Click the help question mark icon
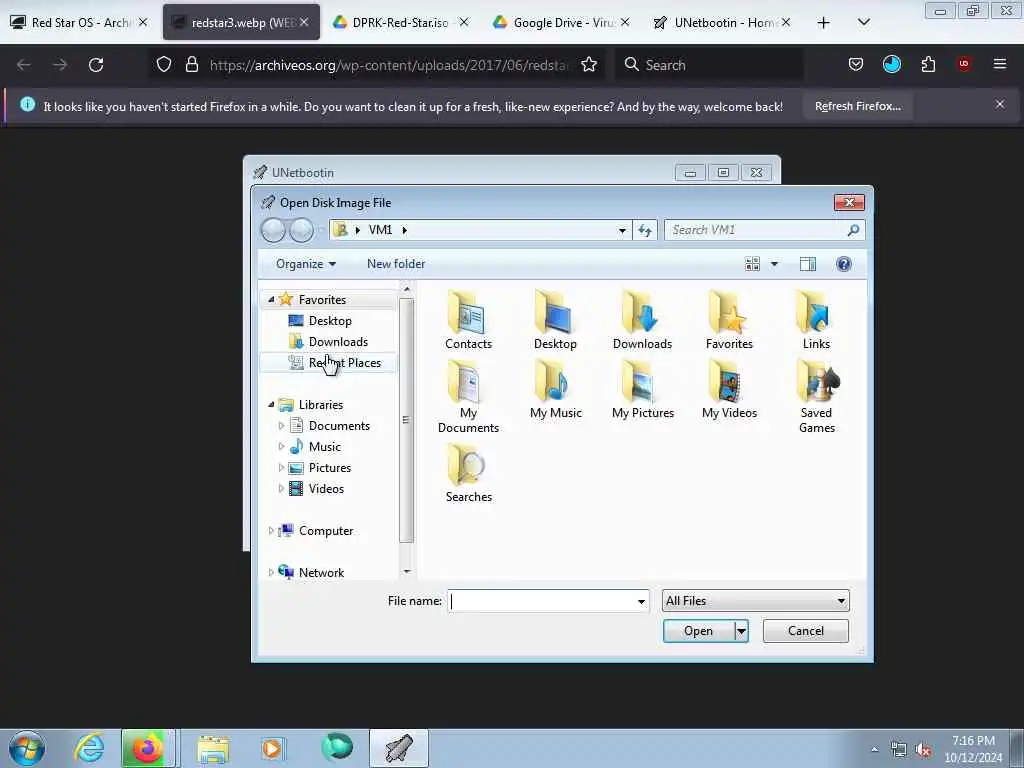Screen dimensions: 1024x768 pyautogui.click(x=843, y=264)
